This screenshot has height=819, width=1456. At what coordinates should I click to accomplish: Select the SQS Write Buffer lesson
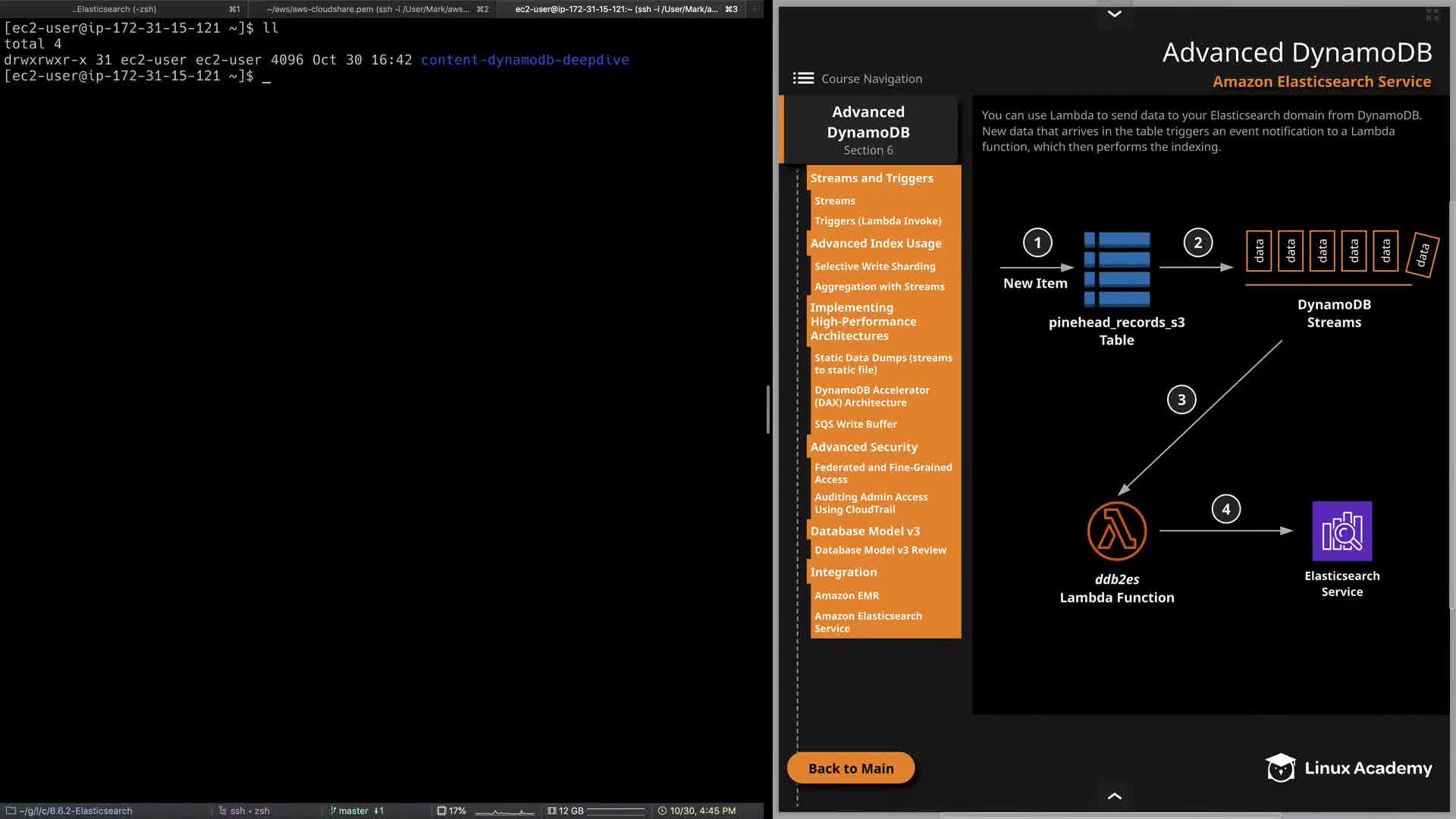click(855, 424)
